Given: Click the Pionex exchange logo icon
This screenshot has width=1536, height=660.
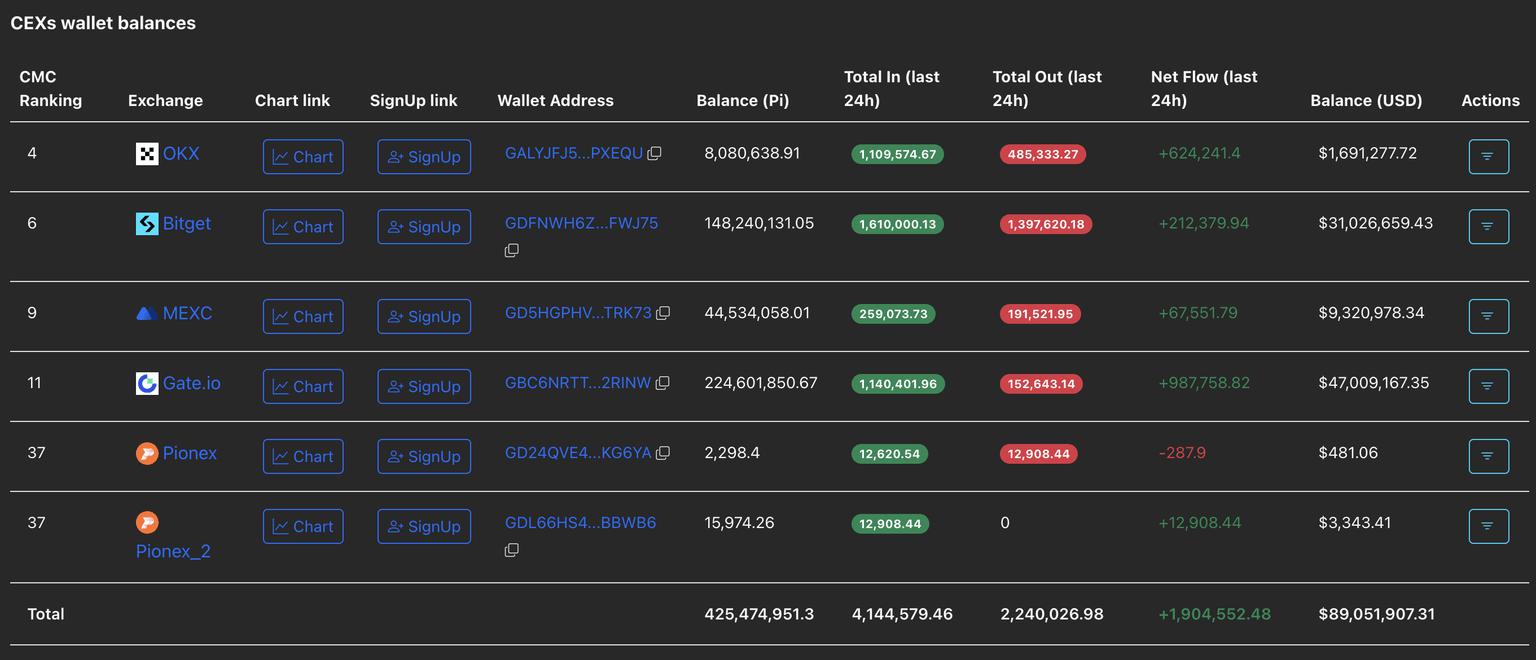Looking at the screenshot, I should (x=146, y=453).
